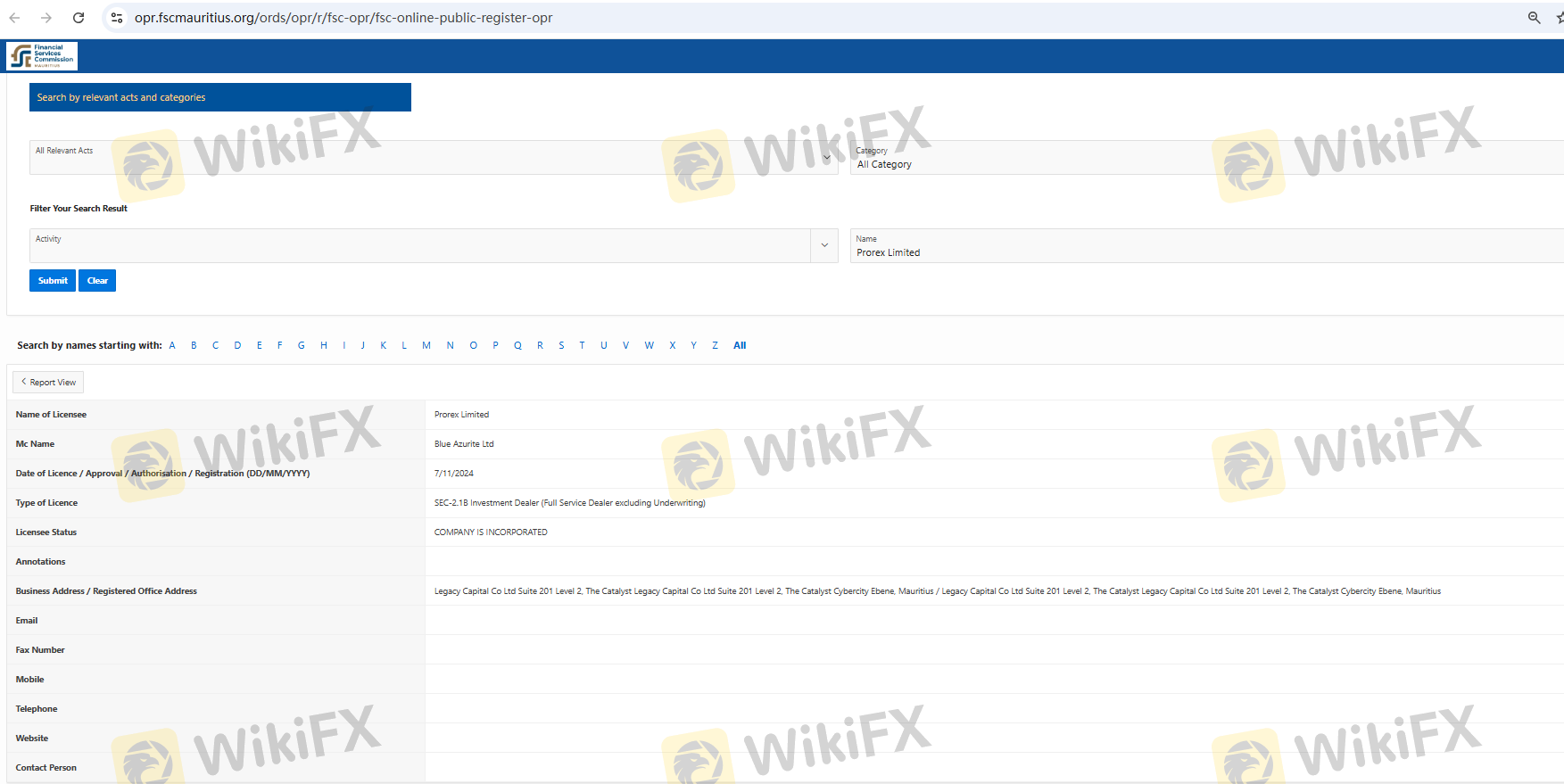
Task: Filter names starting with letter A
Action: coord(172,346)
